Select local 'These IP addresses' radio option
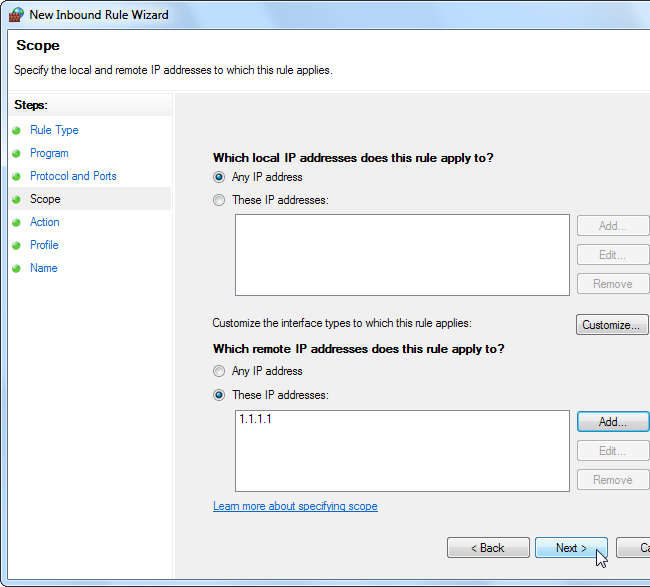 click(219, 200)
